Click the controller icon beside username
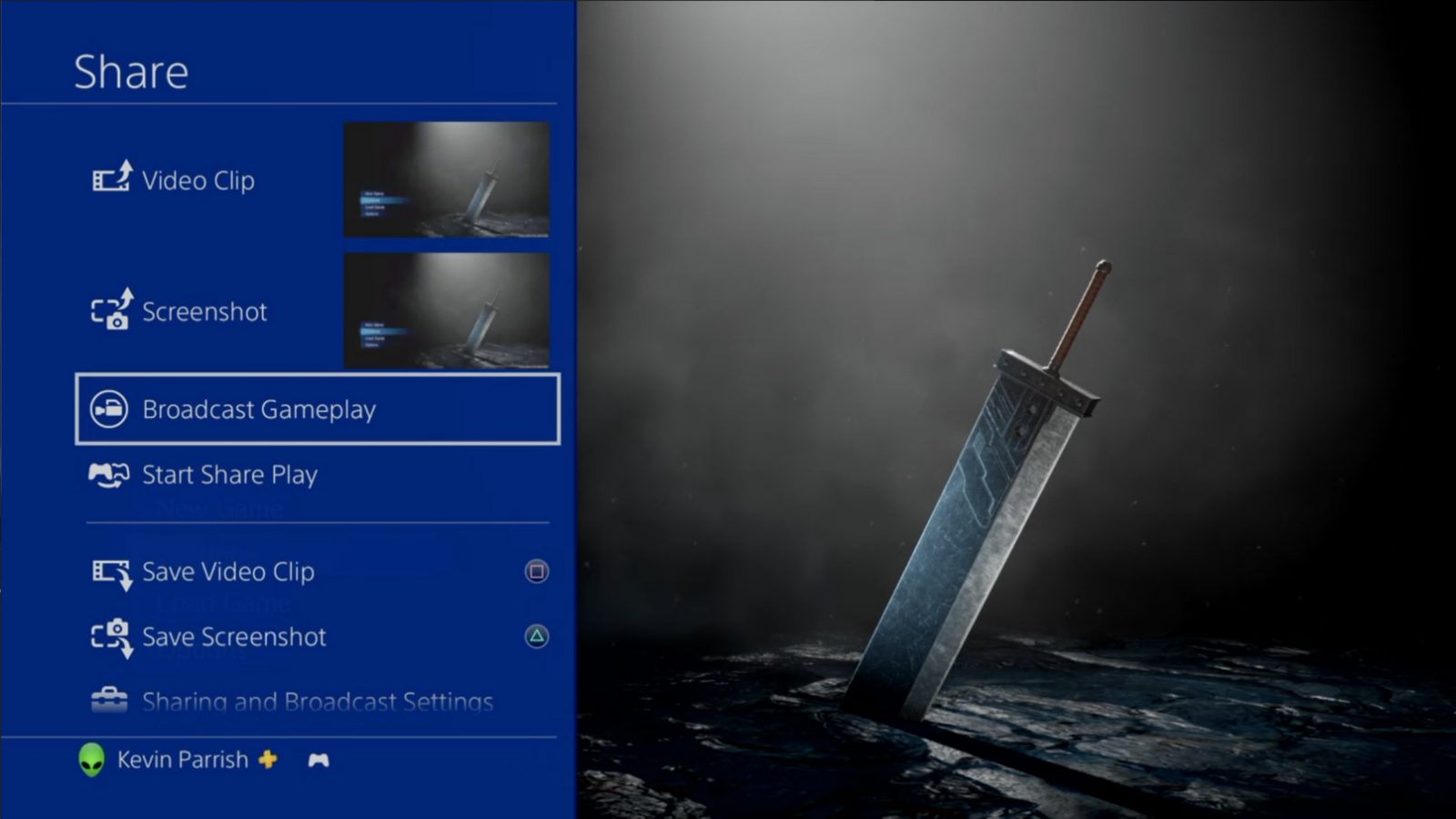Image resolution: width=1456 pixels, height=819 pixels. click(x=318, y=760)
